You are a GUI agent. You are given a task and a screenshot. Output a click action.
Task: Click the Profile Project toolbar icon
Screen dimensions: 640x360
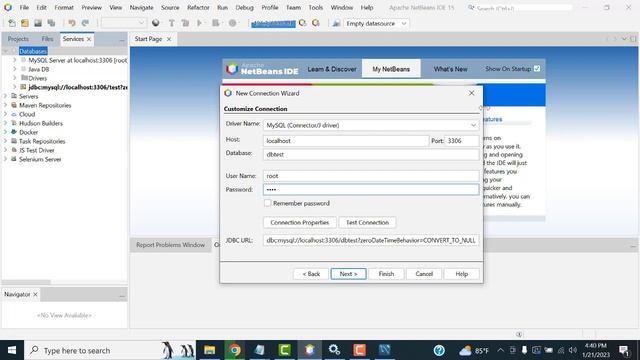[233, 23]
